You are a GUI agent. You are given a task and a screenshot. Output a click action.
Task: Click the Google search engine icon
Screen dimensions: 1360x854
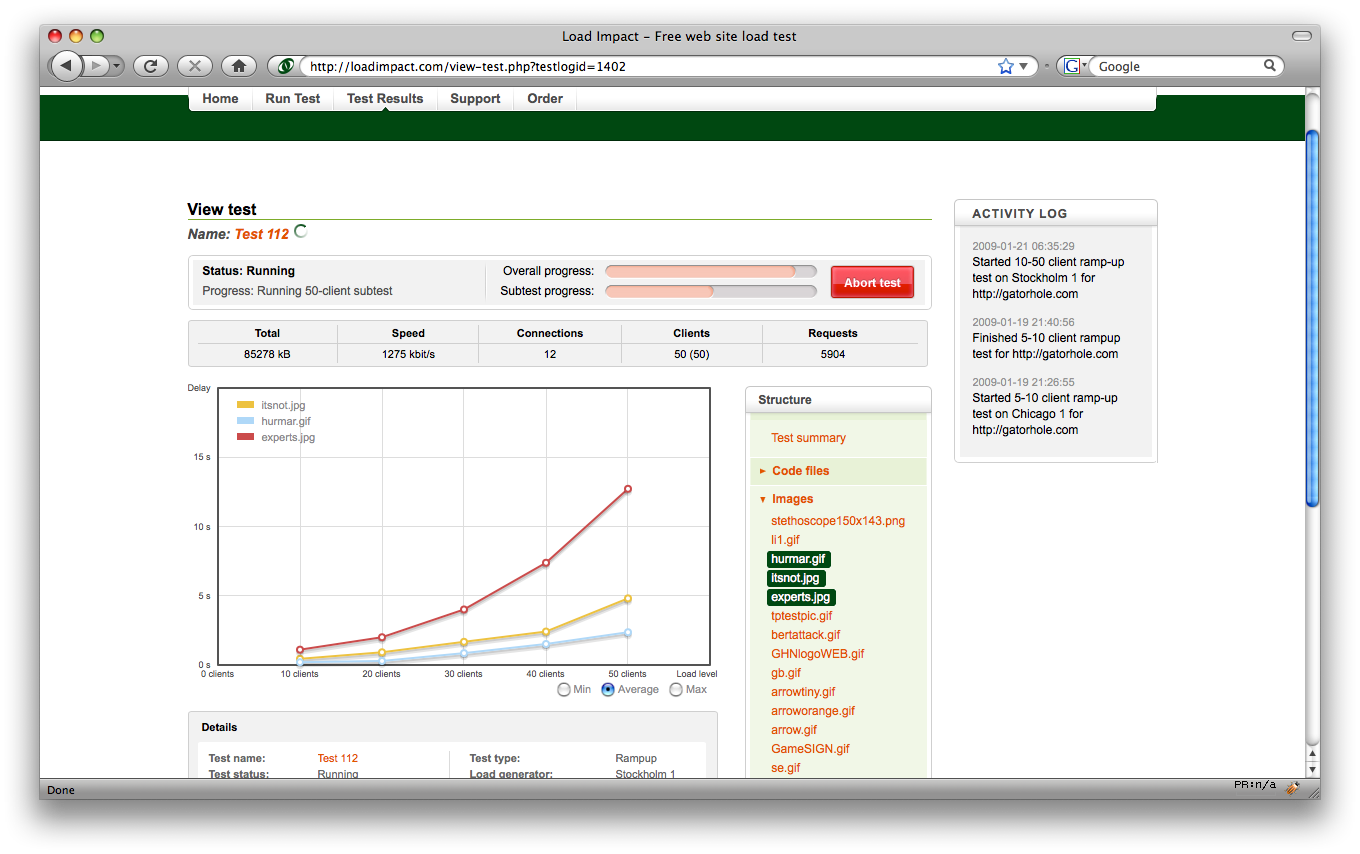click(x=1071, y=66)
